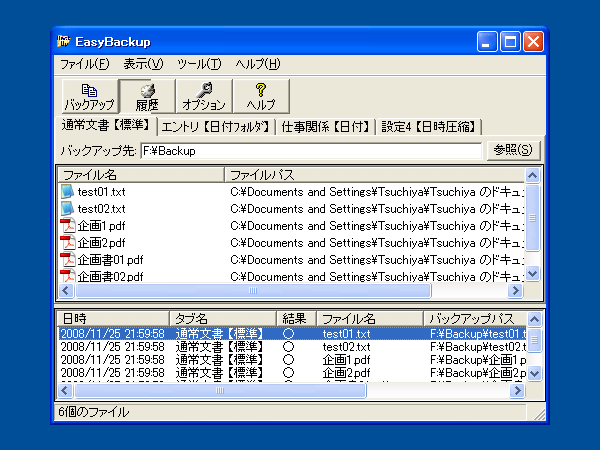The height and width of the screenshot is (450, 600).
Task: Click the 企画2.pdf PDF icon
Action: click(68, 242)
